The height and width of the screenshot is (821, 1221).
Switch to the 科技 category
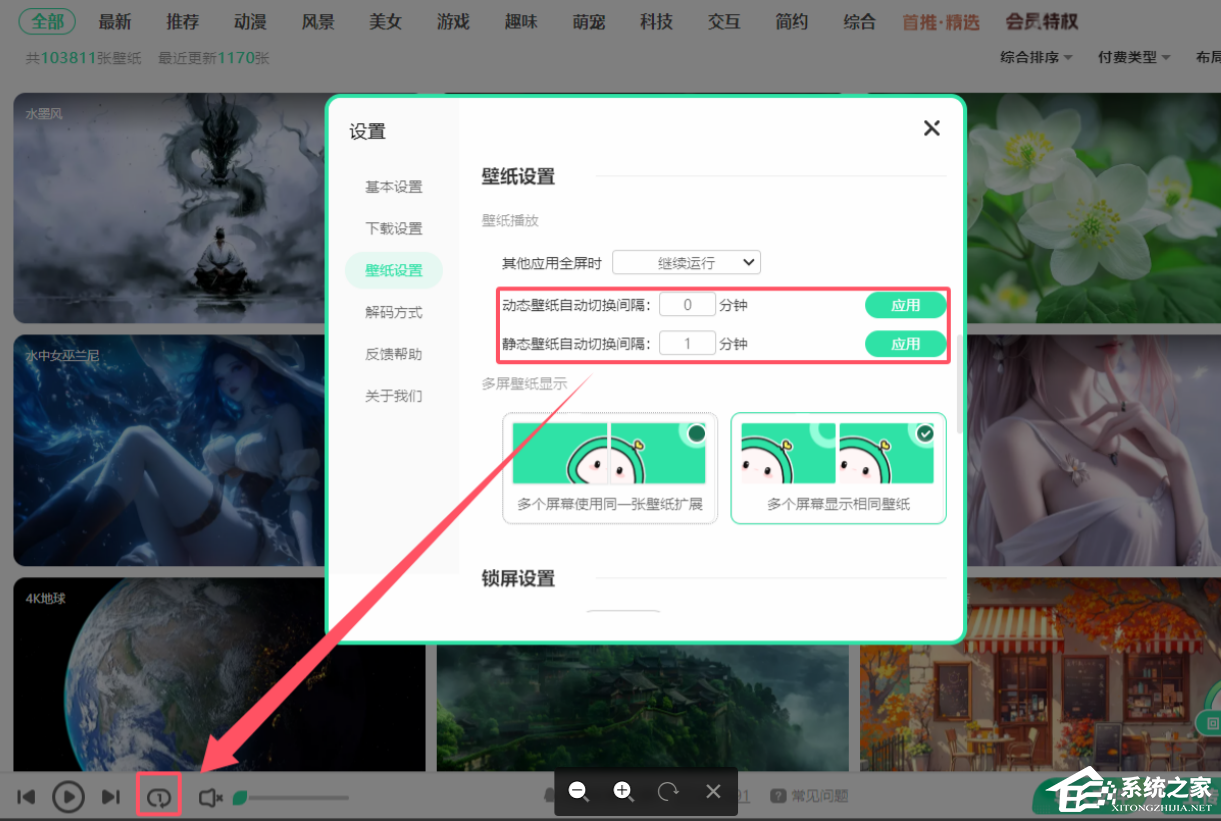[656, 22]
